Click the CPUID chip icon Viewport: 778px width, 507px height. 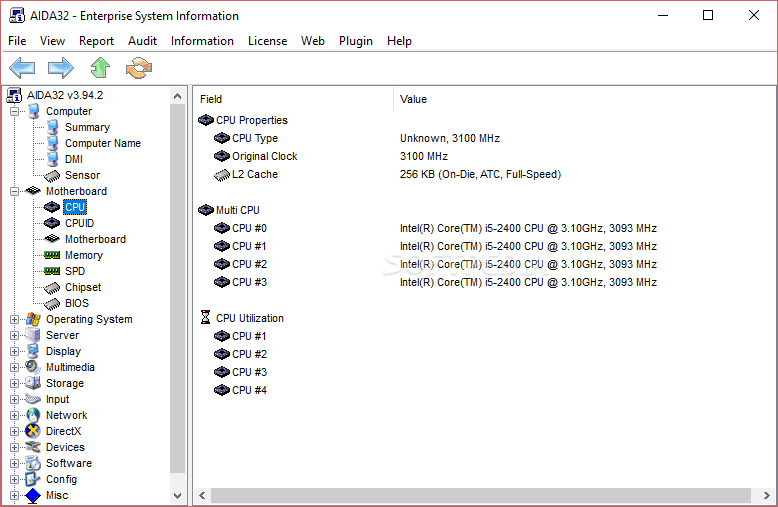[x=52, y=223]
